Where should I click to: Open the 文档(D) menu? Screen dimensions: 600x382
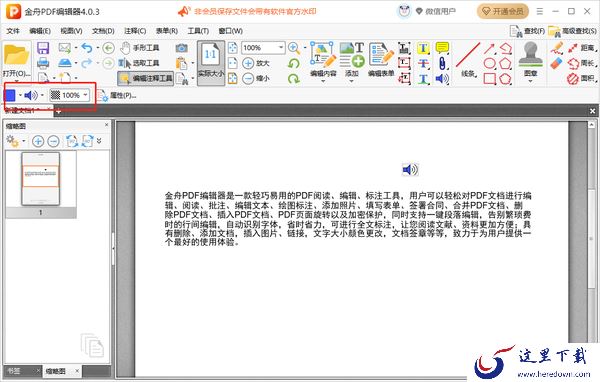(x=103, y=31)
